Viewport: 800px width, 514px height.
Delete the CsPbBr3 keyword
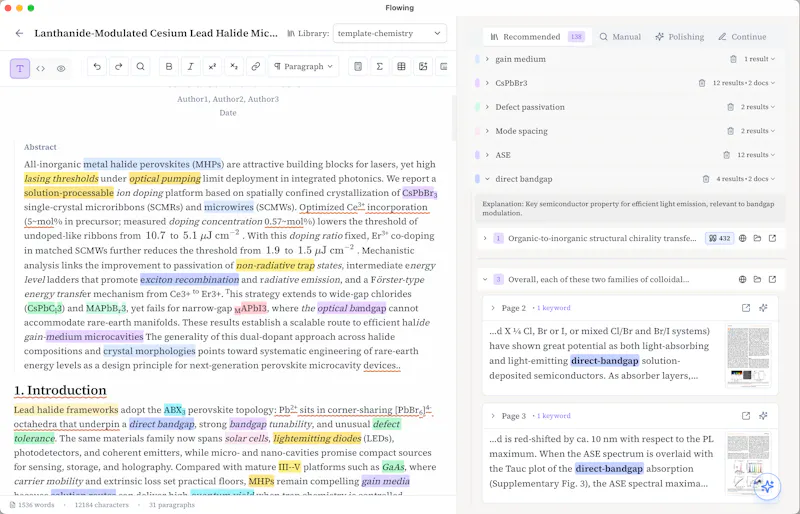click(702, 83)
